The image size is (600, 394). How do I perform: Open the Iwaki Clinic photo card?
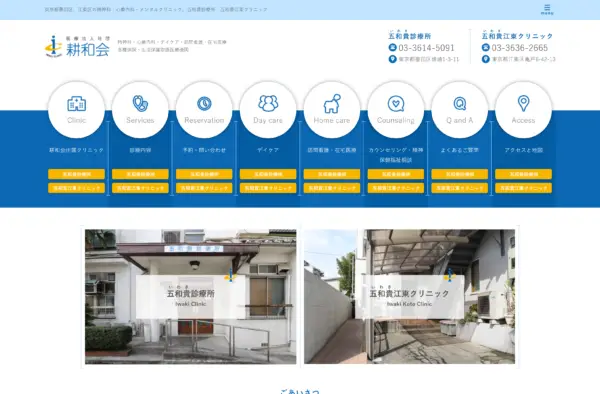point(191,296)
